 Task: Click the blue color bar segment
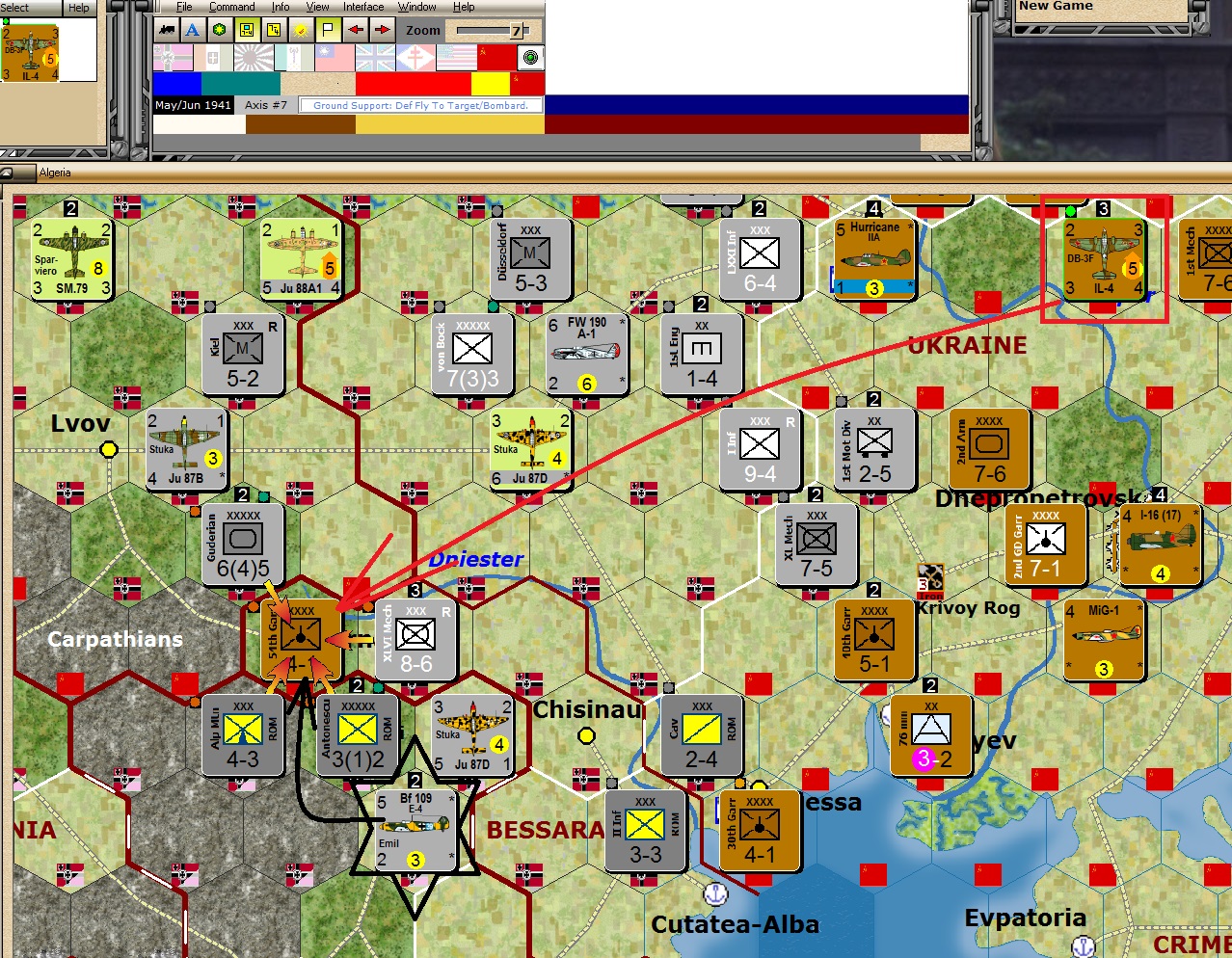point(177,84)
